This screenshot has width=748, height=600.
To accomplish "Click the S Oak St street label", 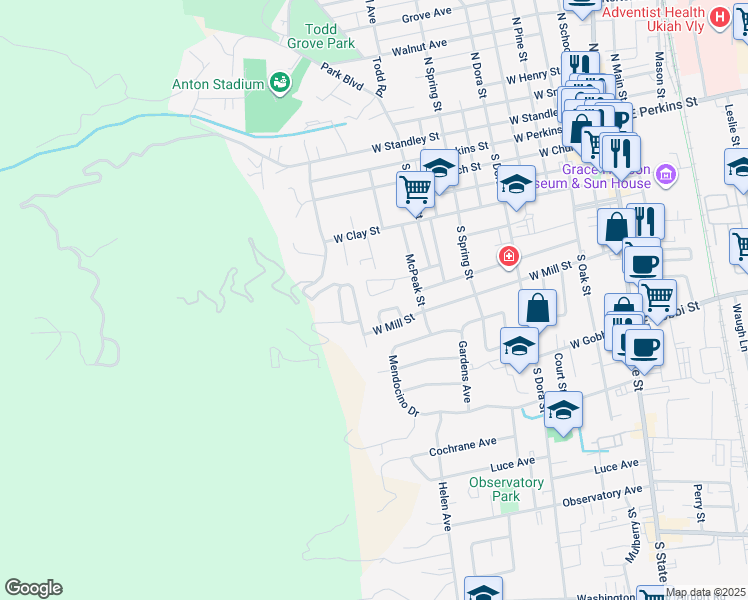I will [x=584, y=275].
